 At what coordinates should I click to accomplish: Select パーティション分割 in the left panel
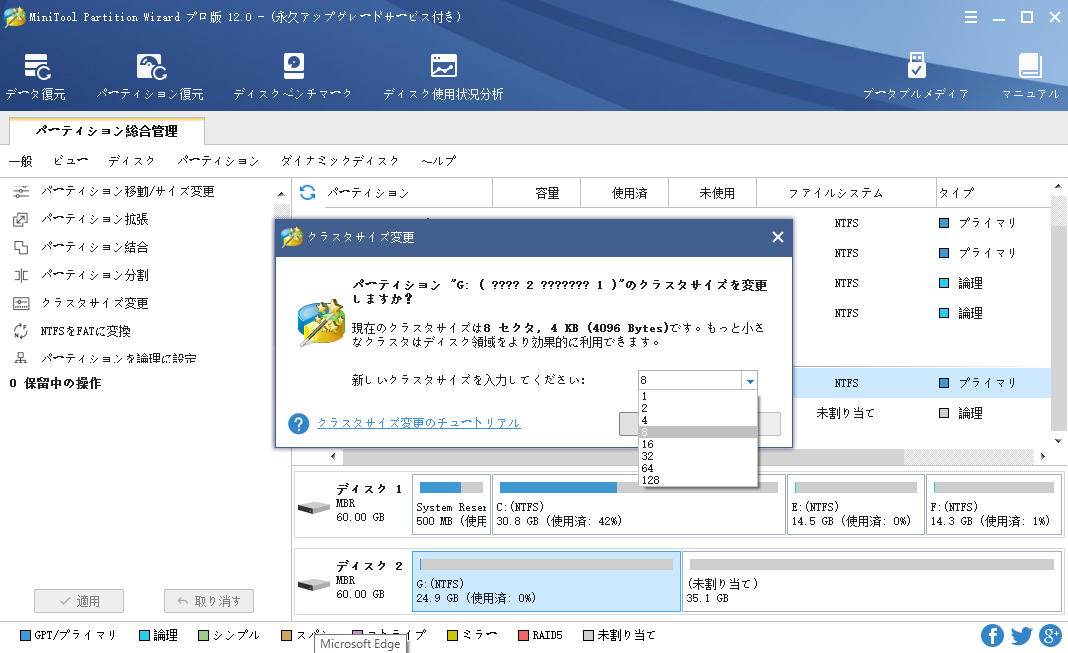point(95,275)
